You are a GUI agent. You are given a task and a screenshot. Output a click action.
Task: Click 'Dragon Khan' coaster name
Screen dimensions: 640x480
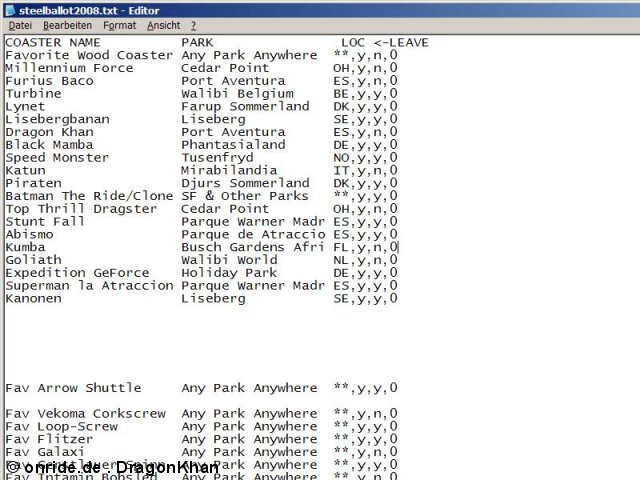[49, 132]
